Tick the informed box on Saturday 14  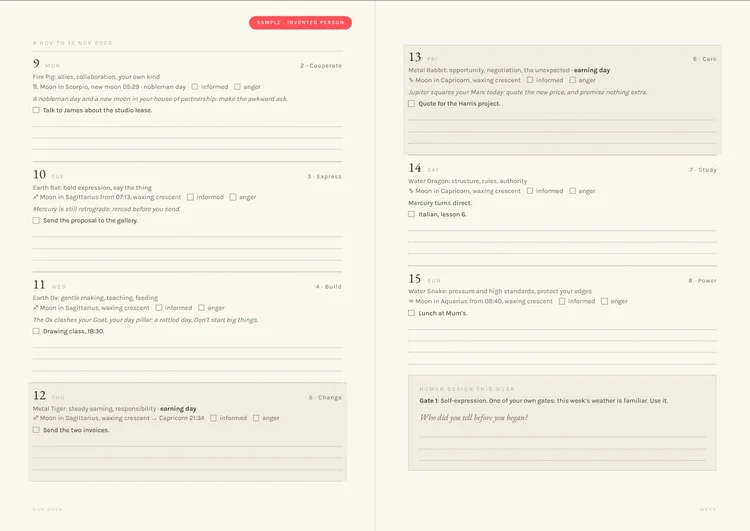pos(529,191)
